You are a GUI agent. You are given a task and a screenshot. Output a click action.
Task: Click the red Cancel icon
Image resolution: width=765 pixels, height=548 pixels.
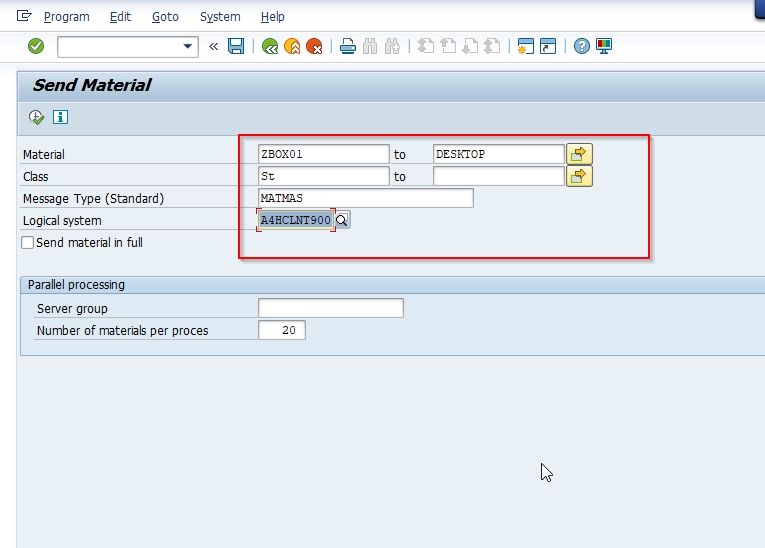[314, 46]
